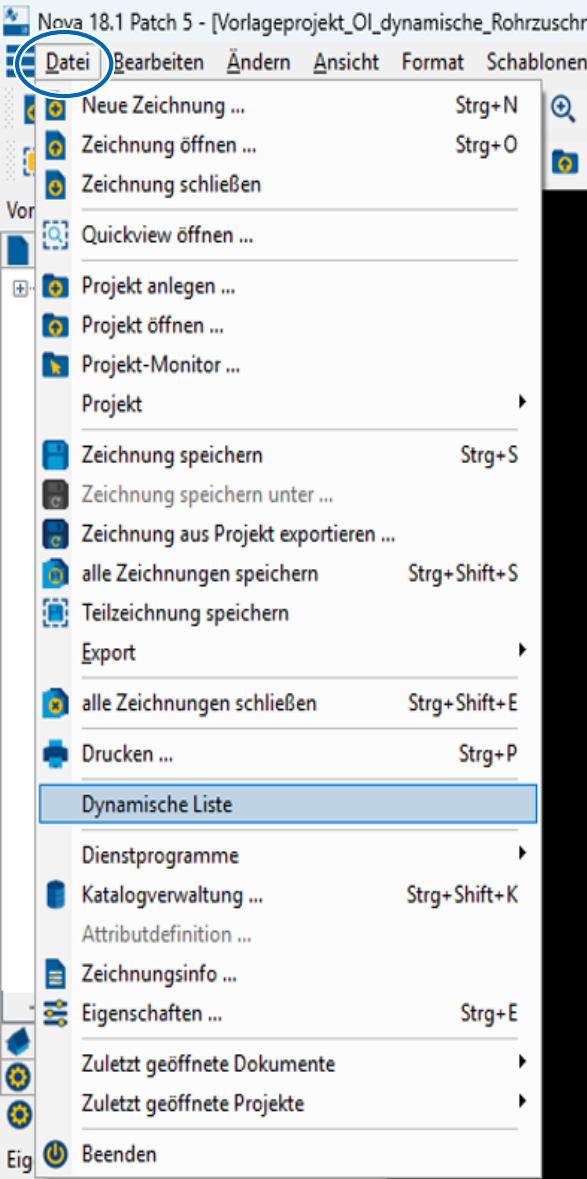Click the Projekt-Monitor folder icon
The image size is (587, 1179).
[x=56, y=365]
